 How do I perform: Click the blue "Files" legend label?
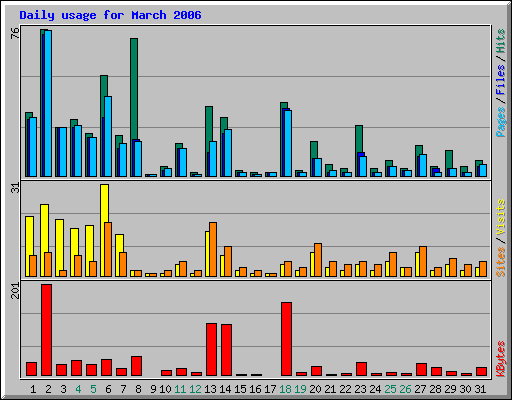pos(501,79)
